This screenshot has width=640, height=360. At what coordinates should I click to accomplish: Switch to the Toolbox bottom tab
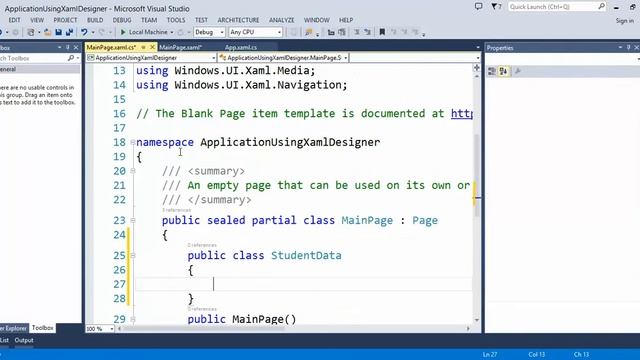42,328
